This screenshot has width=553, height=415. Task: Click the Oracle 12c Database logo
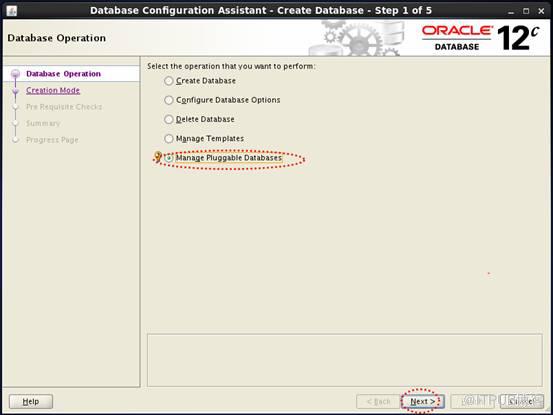pos(481,38)
